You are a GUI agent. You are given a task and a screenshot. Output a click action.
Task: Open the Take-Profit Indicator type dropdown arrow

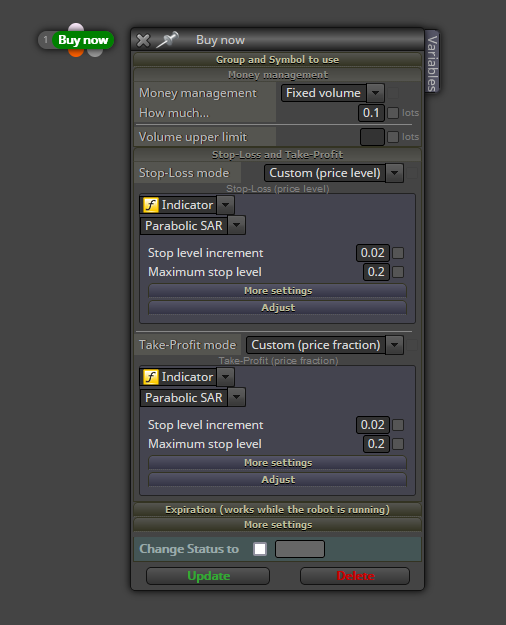225,377
